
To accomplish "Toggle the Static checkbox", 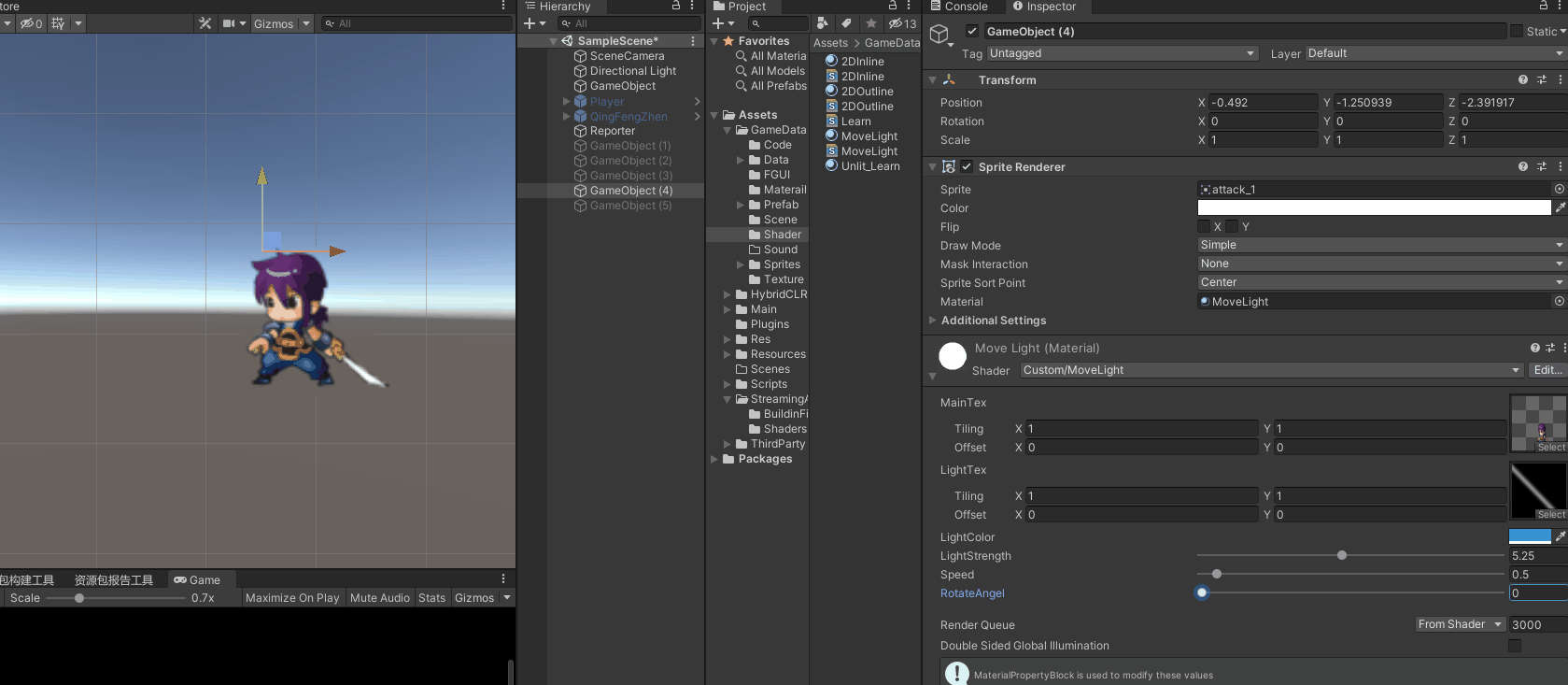I will tap(1517, 31).
